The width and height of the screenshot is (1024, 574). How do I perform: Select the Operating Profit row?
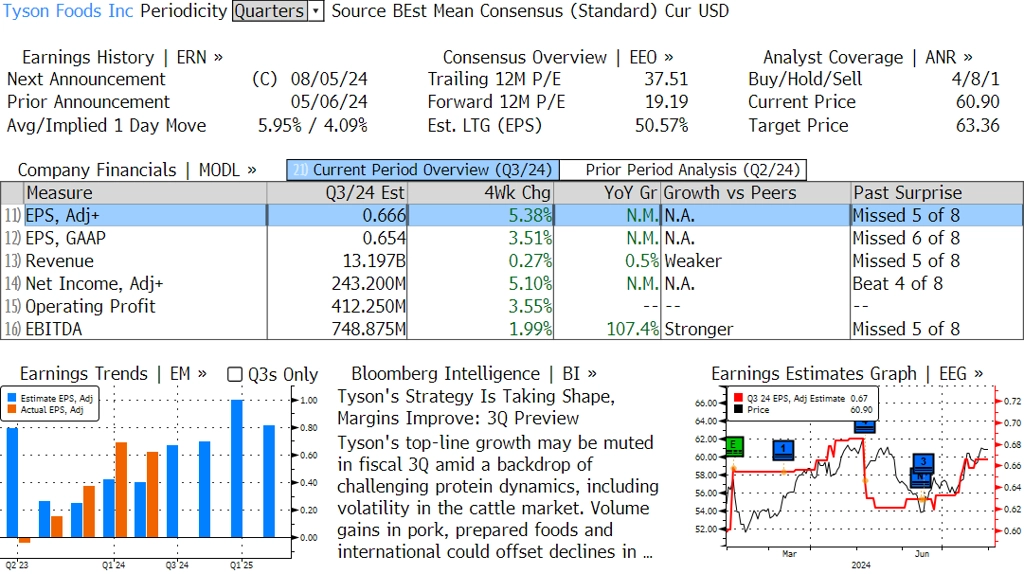(512, 306)
